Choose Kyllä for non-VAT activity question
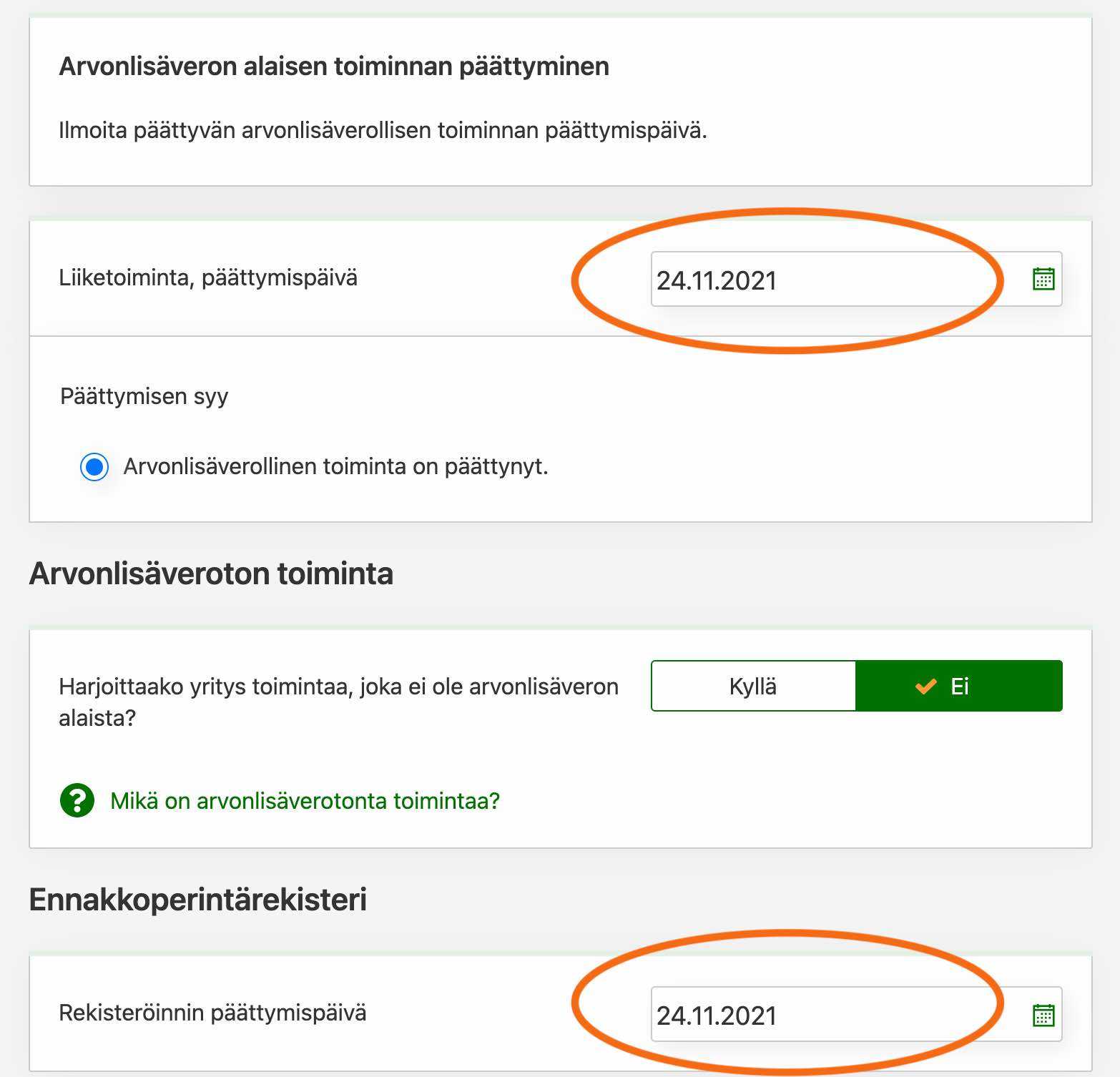The width and height of the screenshot is (1120, 1077). (x=753, y=687)
